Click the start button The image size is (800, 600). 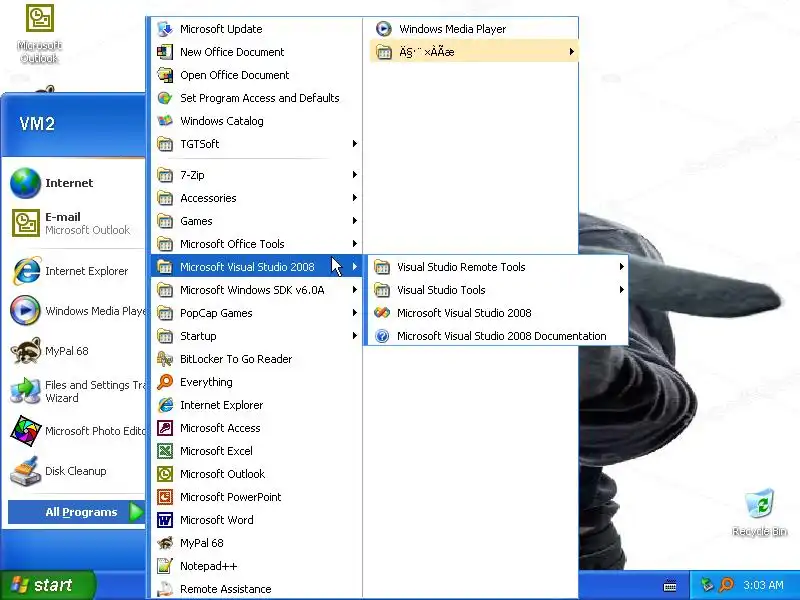[47, 585]
